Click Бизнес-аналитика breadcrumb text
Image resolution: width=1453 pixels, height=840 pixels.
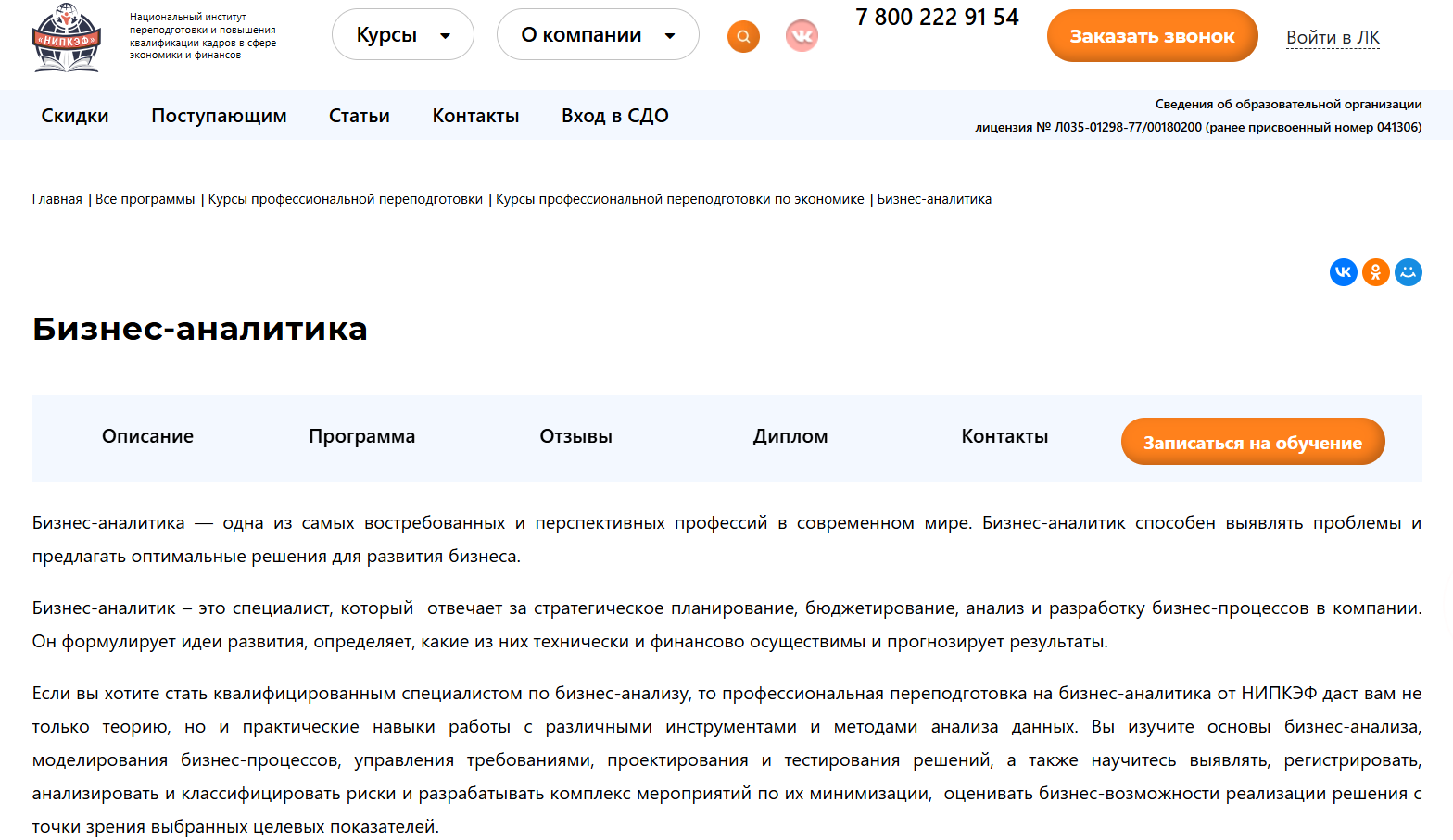pyautogui.click(x=934, y=199)
